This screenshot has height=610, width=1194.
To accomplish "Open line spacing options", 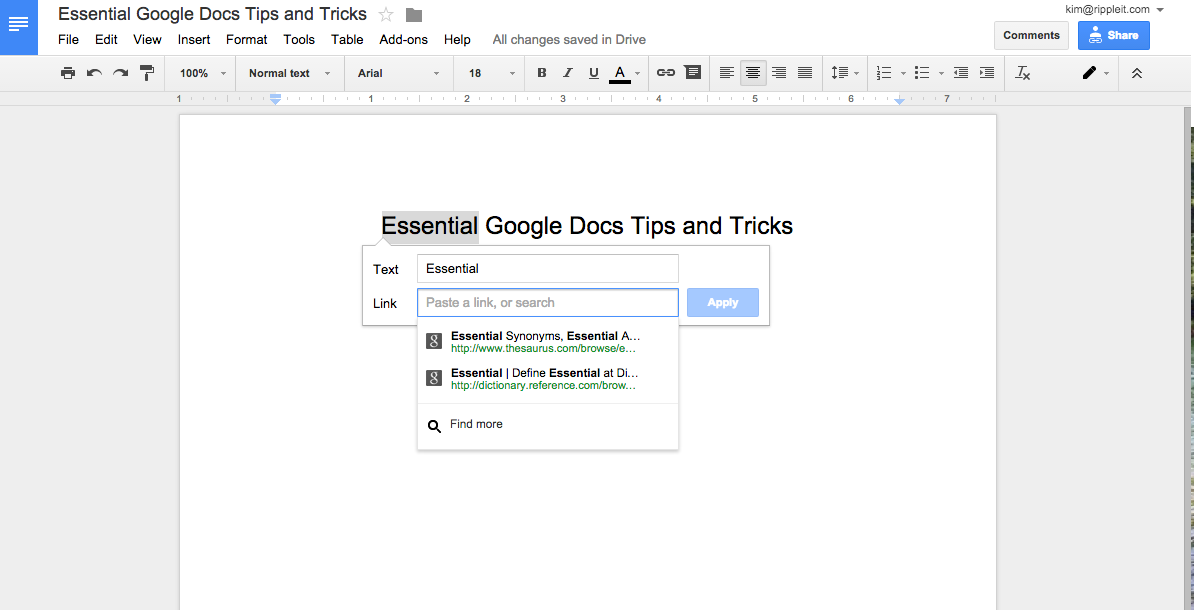I will pyautogui.click(x=844, y=73).
